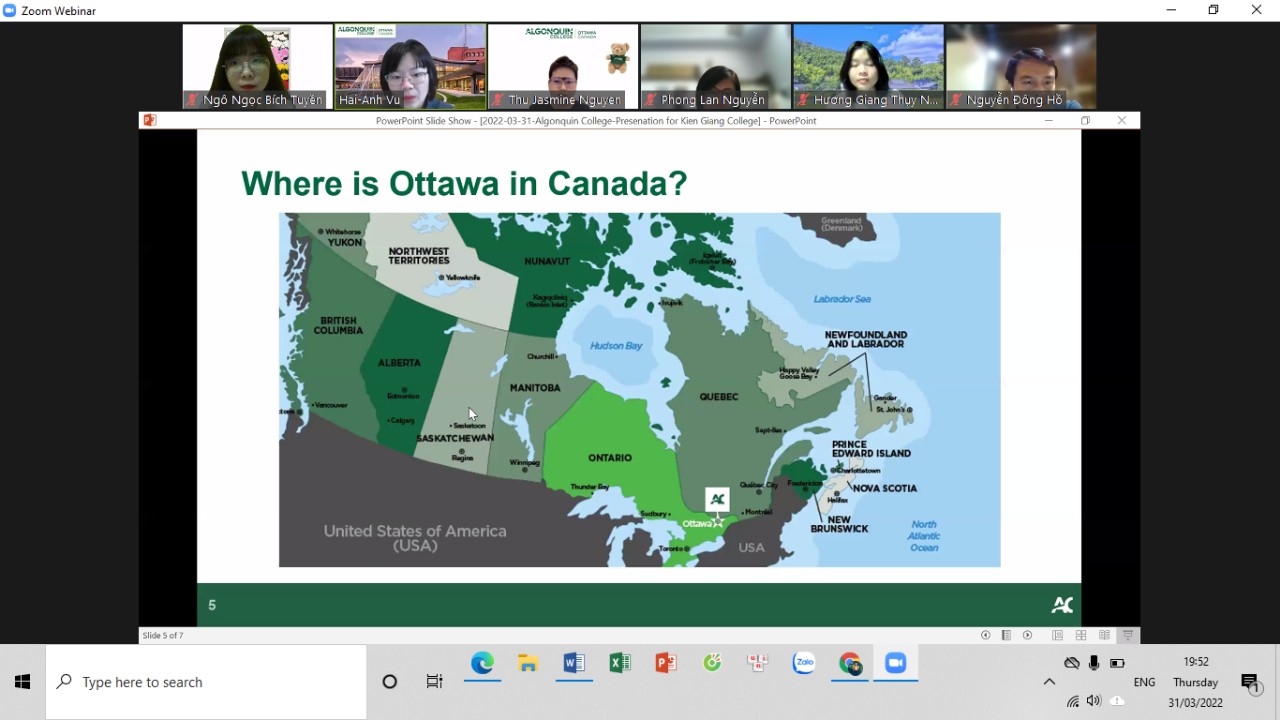The image size is (1280, 720).
Task: Advance to next slide using status bar arrow
Action: tap(1027, 635)
